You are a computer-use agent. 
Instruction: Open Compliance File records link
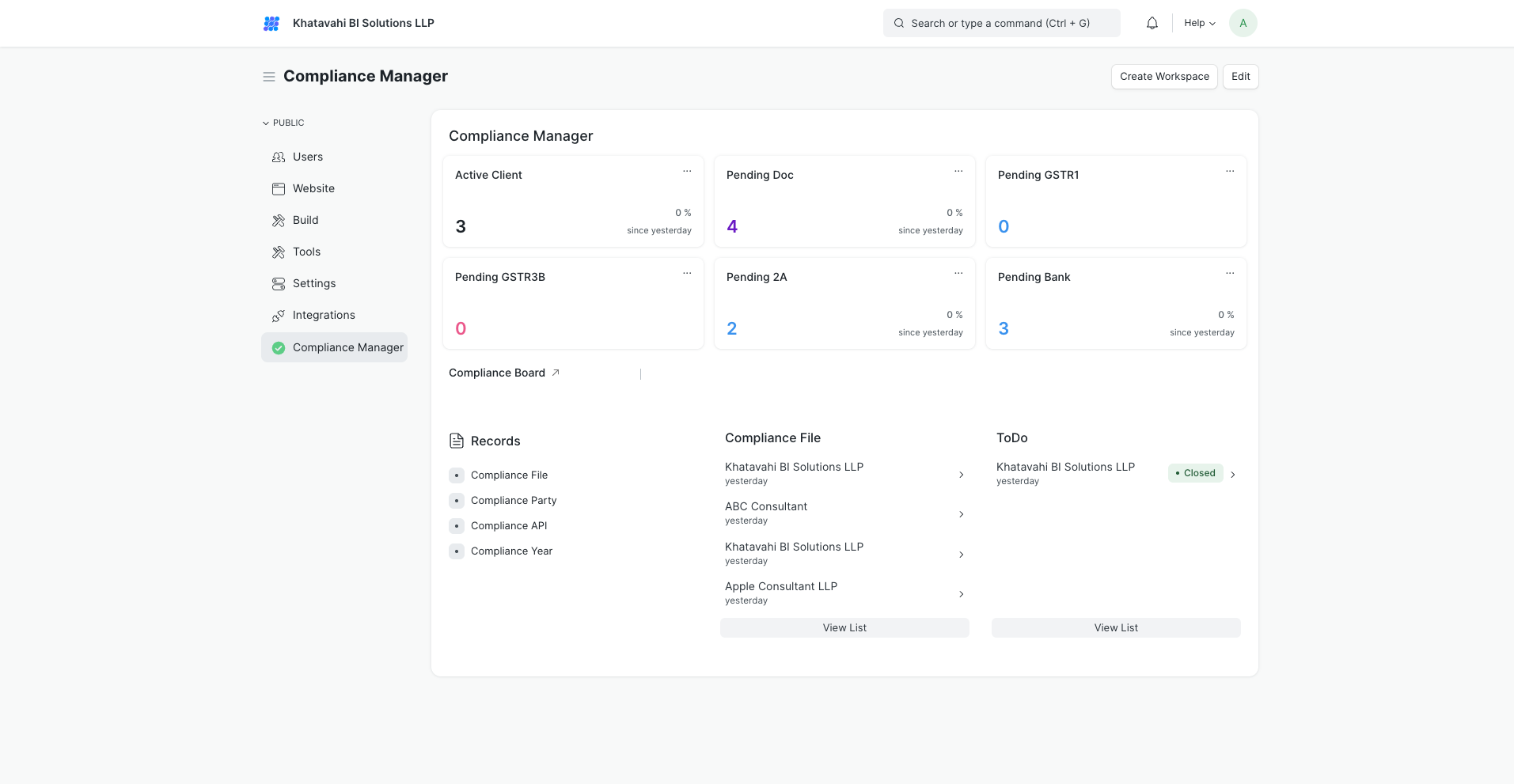(x=509, y=475)
